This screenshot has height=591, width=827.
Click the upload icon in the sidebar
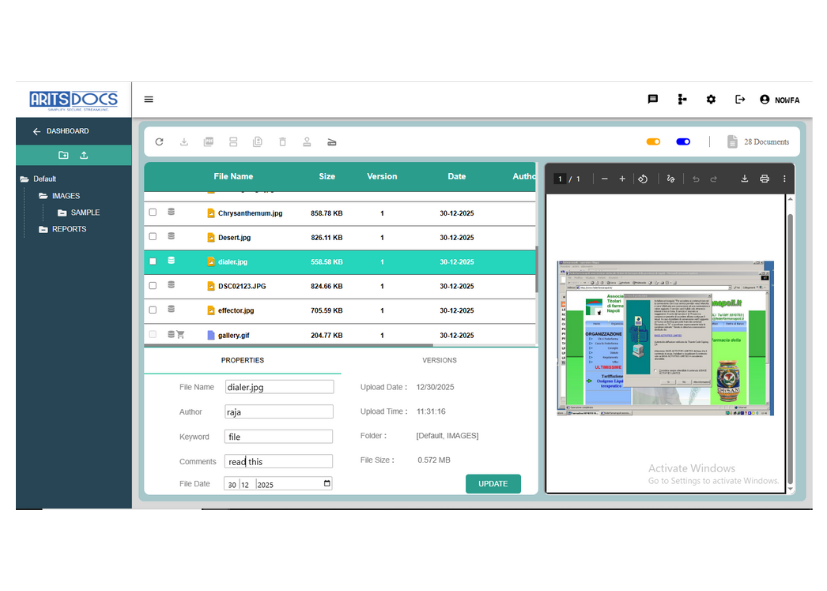(x=84, y=155)
